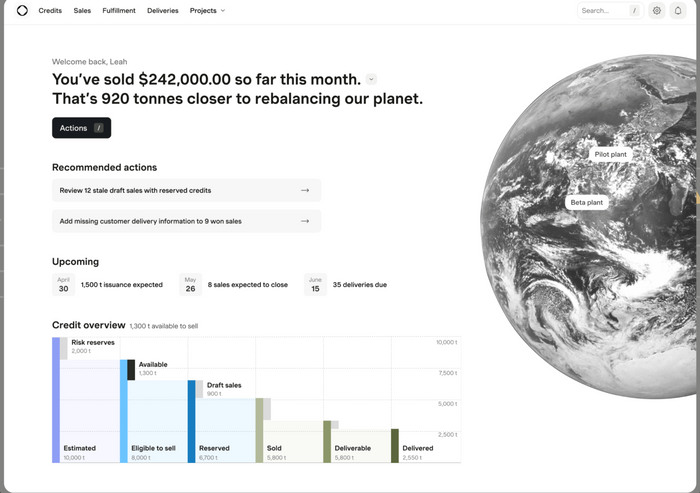Open April 30 issuance expected item
The width and height of the screenshot is (700, 493).
tap(108, 284)
